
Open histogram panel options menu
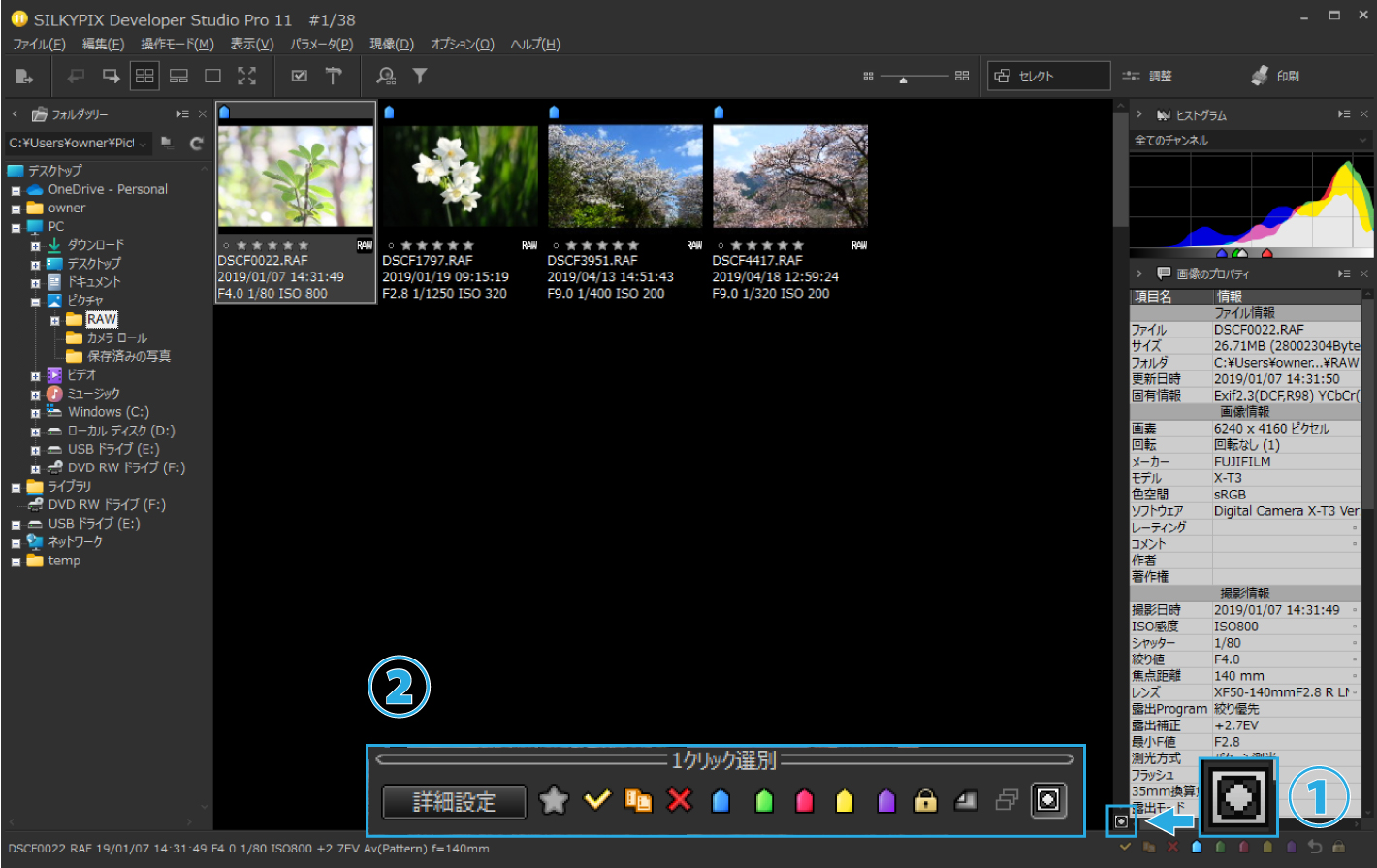click(x=1344, y=114)
